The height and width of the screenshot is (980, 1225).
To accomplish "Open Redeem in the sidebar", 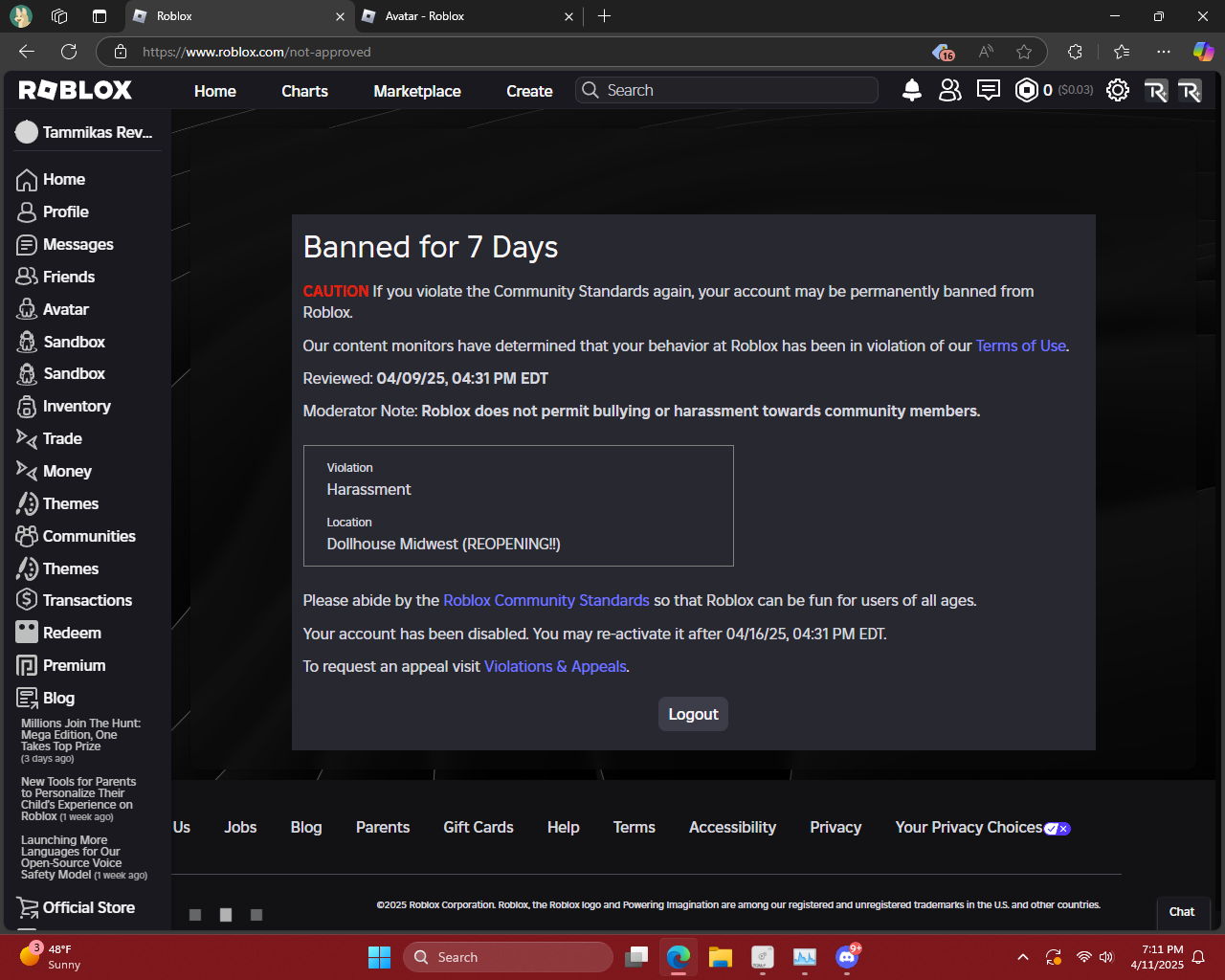I will pos(58,634).
